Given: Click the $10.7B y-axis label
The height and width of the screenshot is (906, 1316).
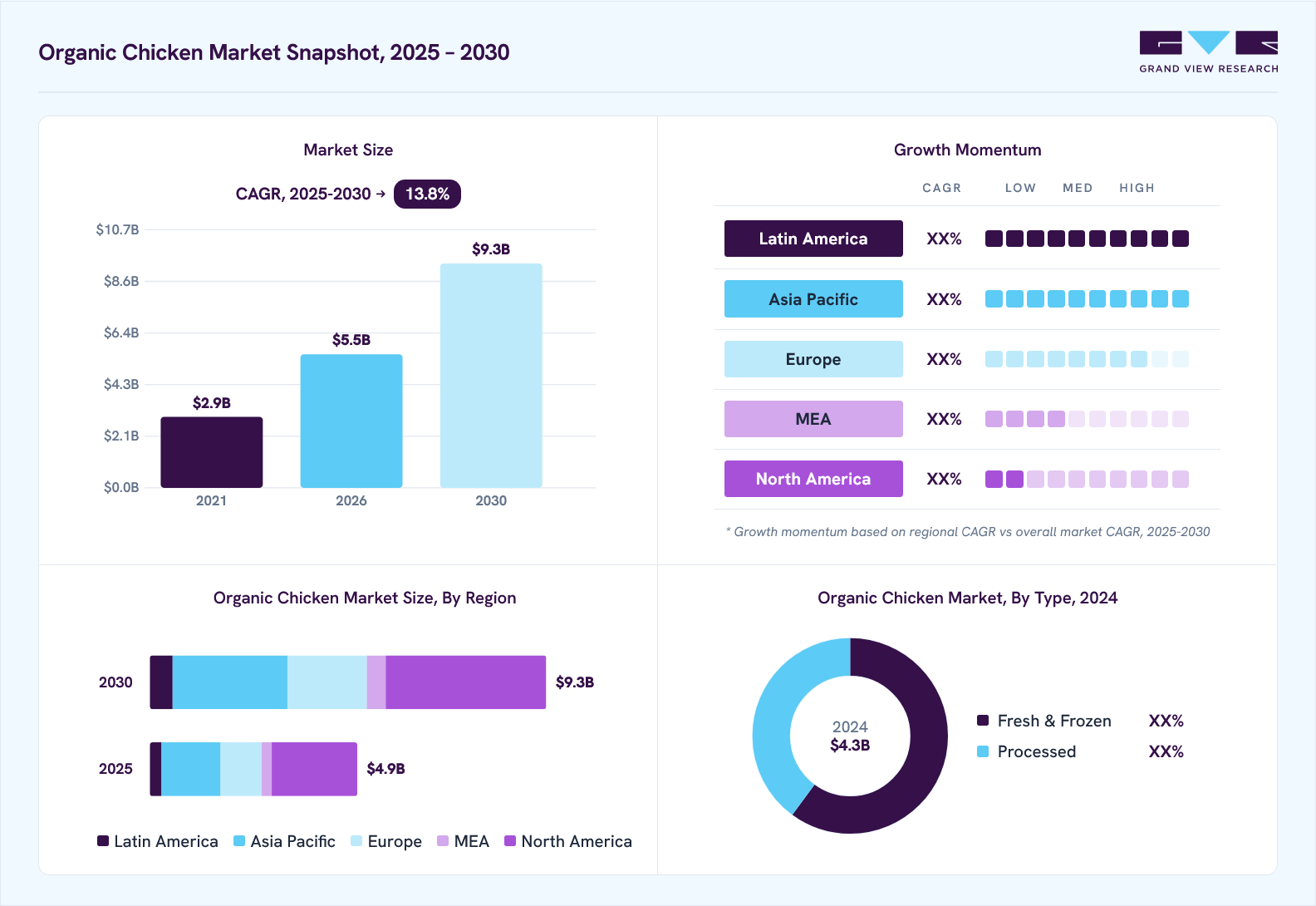Looking at the screenshot, I should pos(117,229).
